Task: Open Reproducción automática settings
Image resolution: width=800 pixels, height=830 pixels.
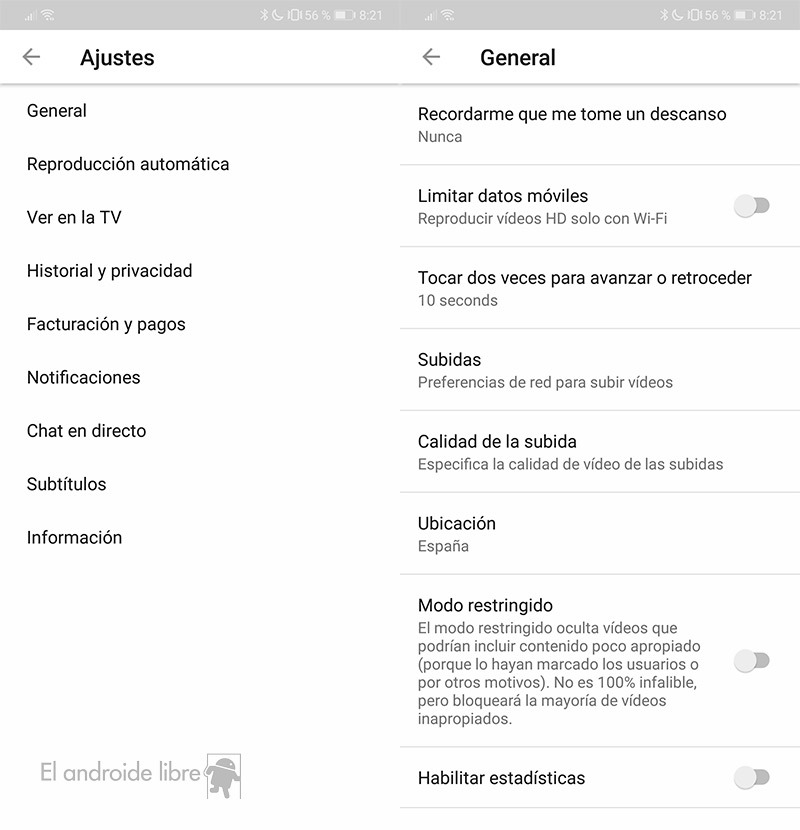Action: pos(128,164)
